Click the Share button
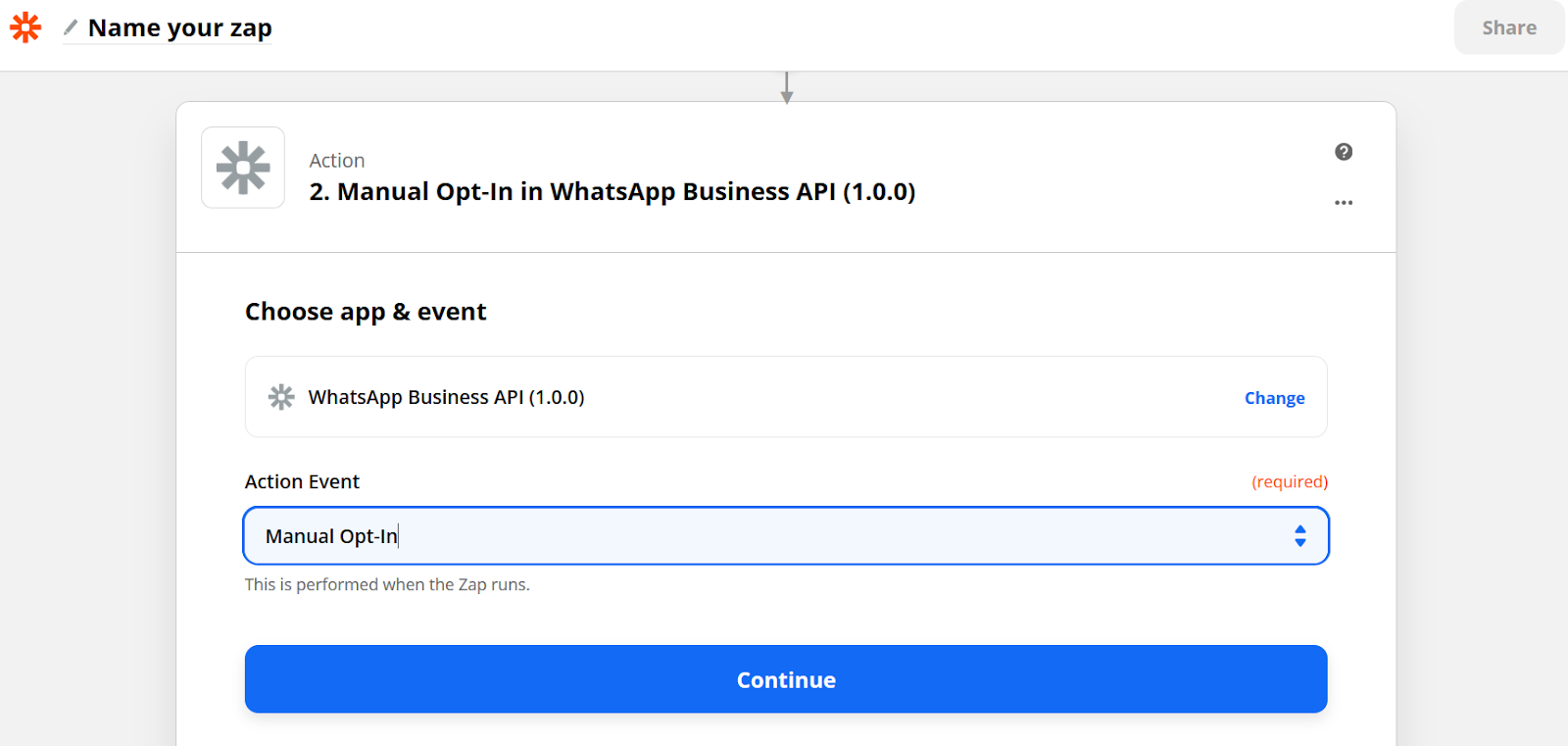Image resolution: width=1568 pixels, height=746 pixels. click(1509, 27)
